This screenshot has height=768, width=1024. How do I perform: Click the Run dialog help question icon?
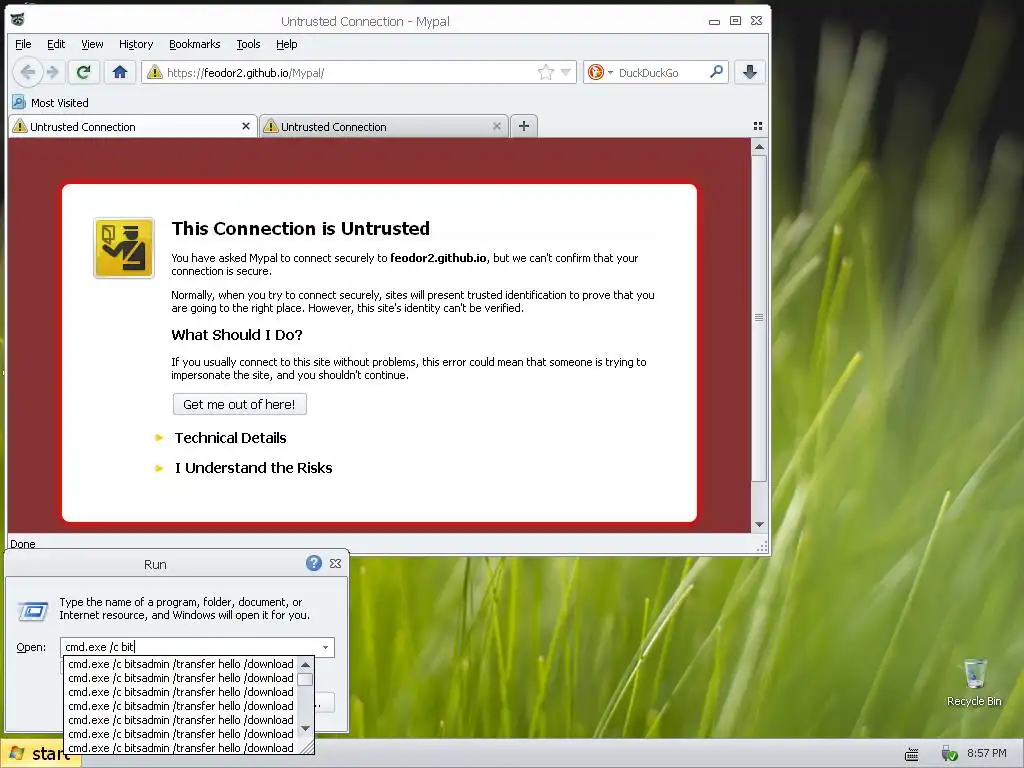pos(313,563)
